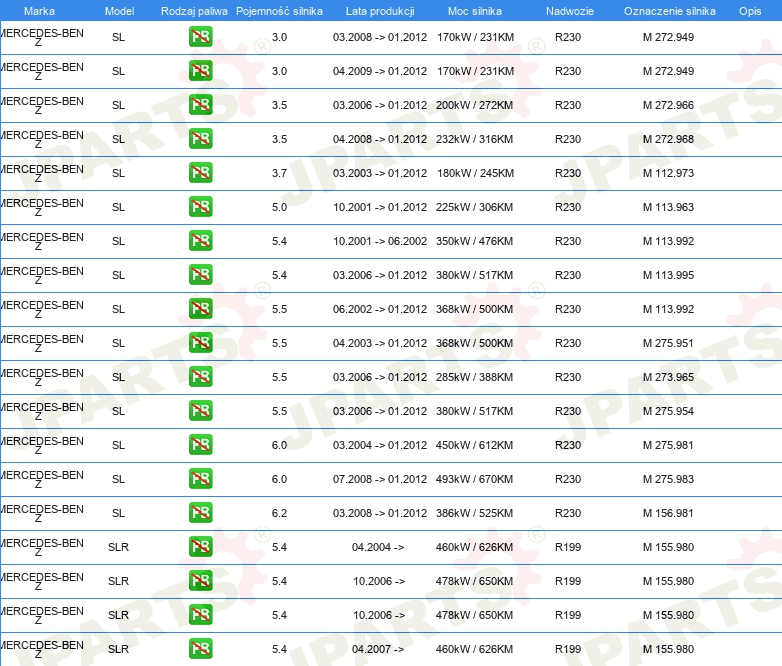This screenshot has width=782, height=666.
Task: Click the fuel icon in the 350kW / 476KM row
Action: point(200,240)
